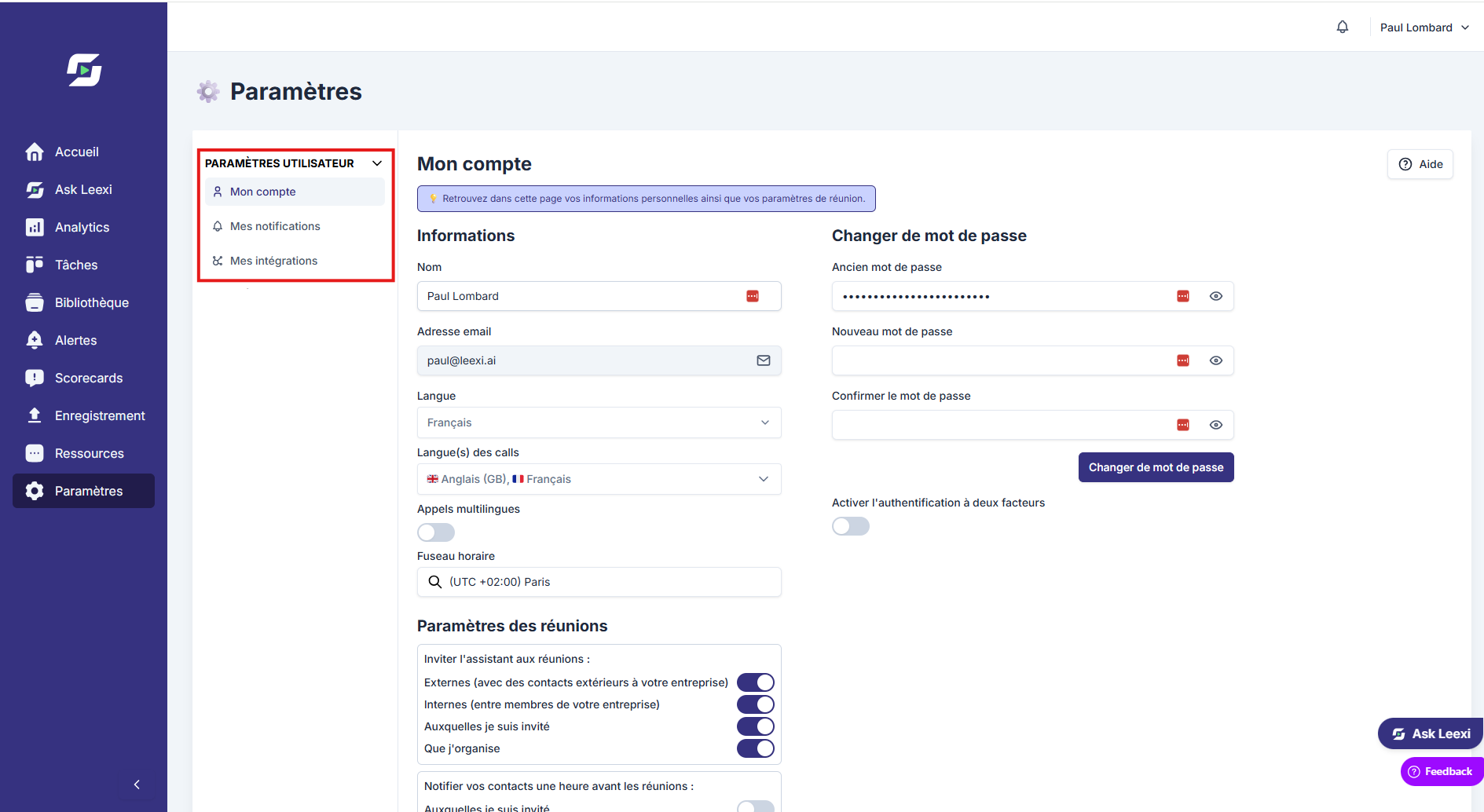Open the Langue(s) des calls dropdown
Image resolution: width=1484 pixels, height=812 pixels.
[x=599, y=479]
